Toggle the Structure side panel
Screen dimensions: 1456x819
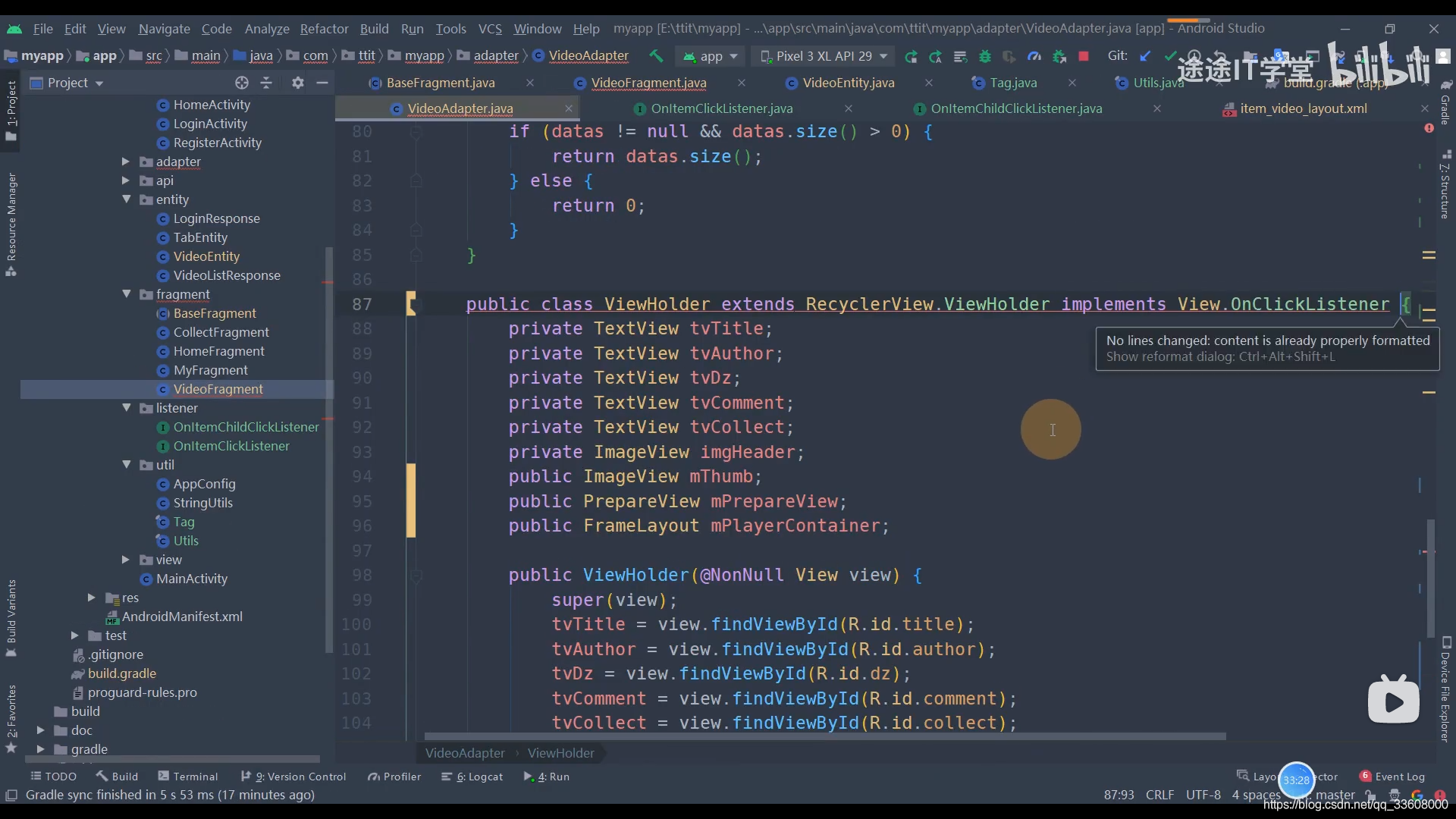1445,185
